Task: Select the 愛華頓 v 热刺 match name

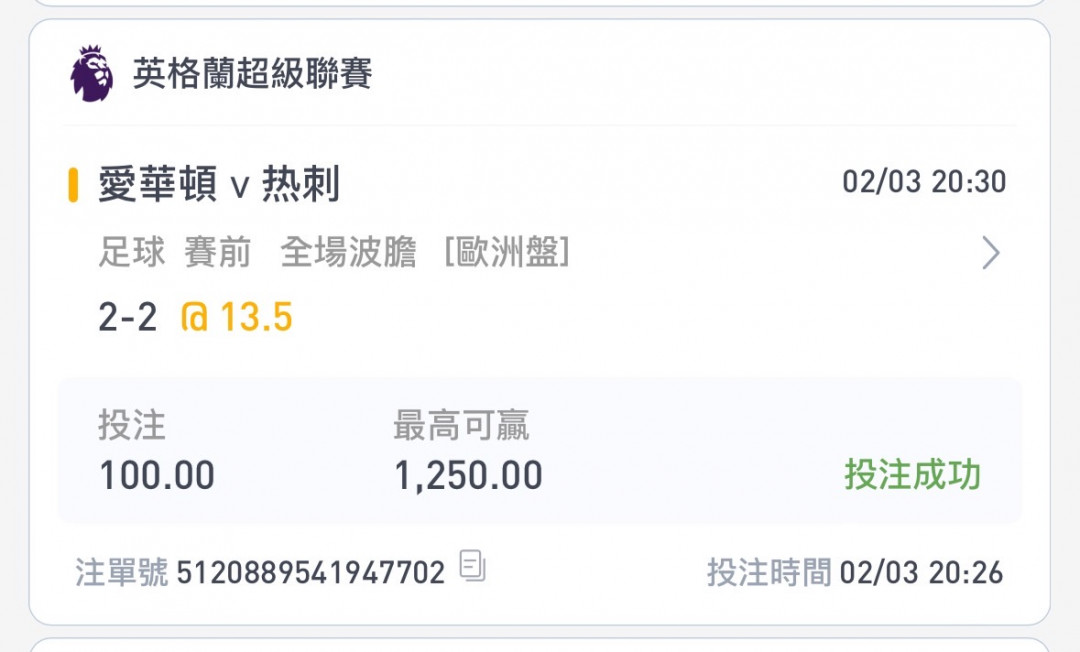Action: [x=219, y=185]
